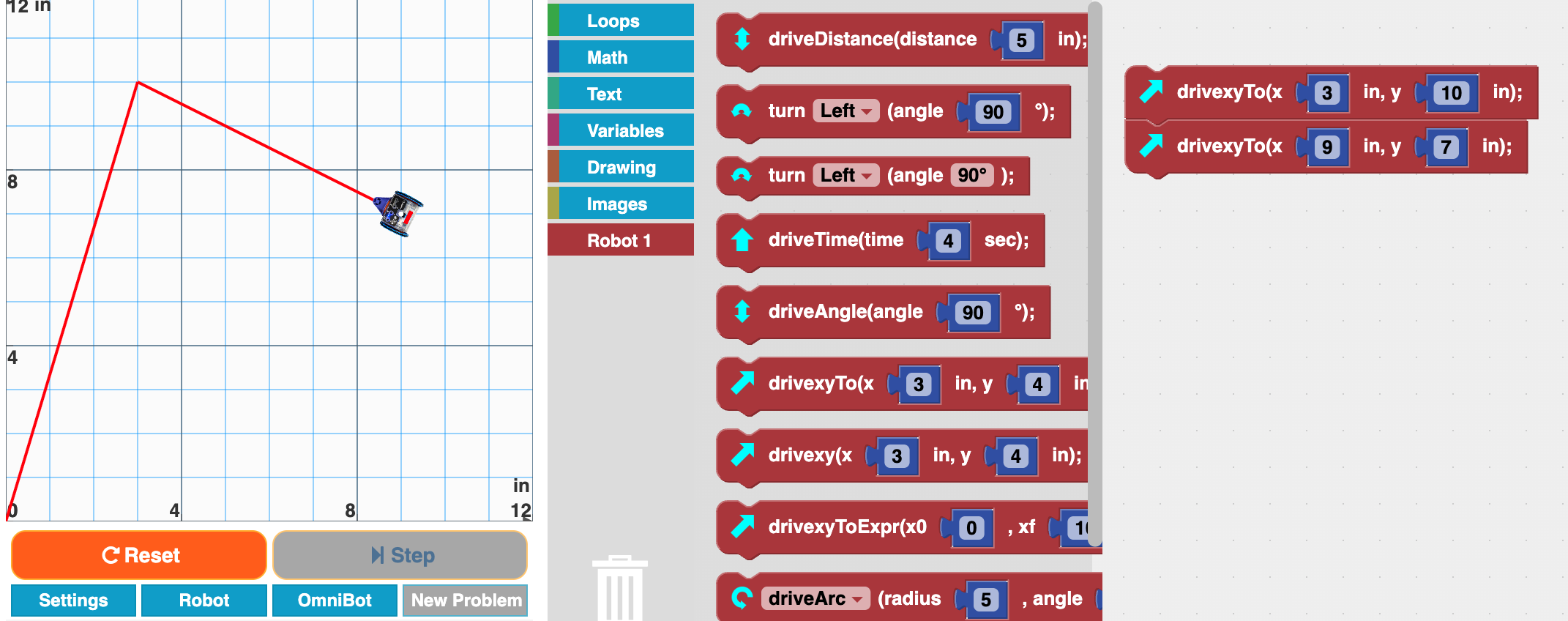Click the drivexyToExpr diagonal arrow icon
1568x621 pixels.
[742, 527]
